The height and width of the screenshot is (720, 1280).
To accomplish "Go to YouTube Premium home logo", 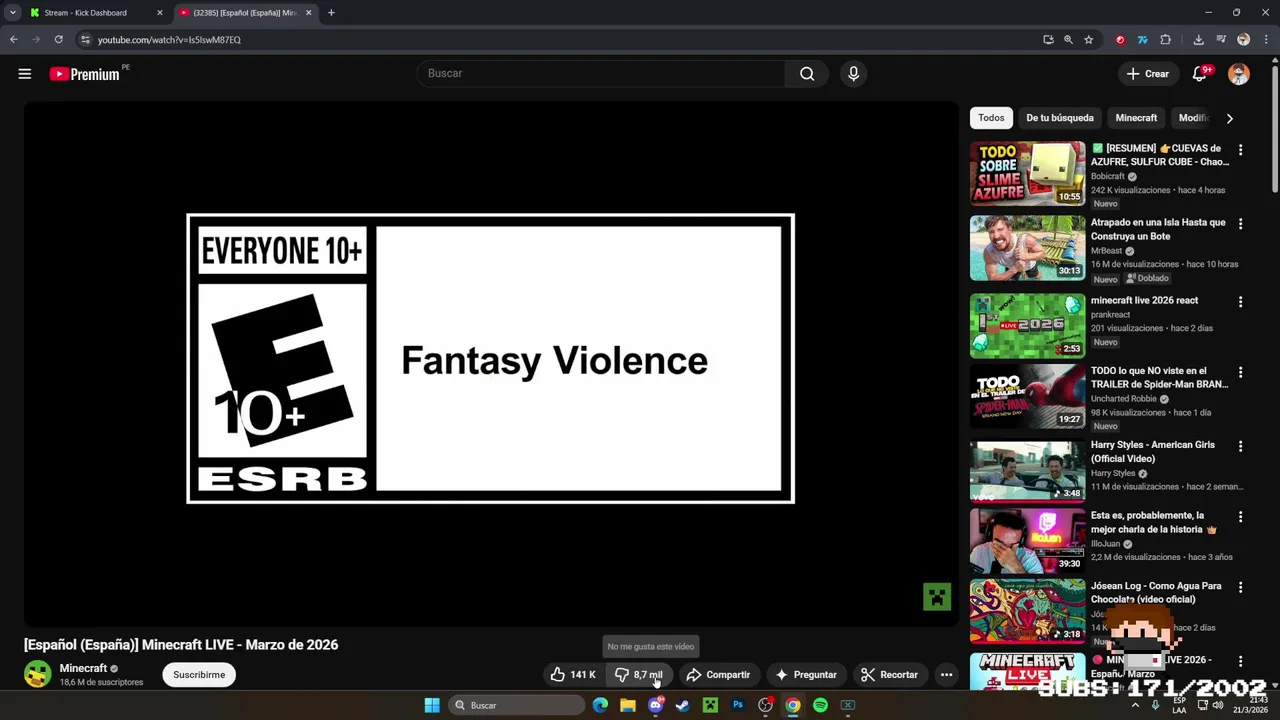I will (x=86, y=74).
